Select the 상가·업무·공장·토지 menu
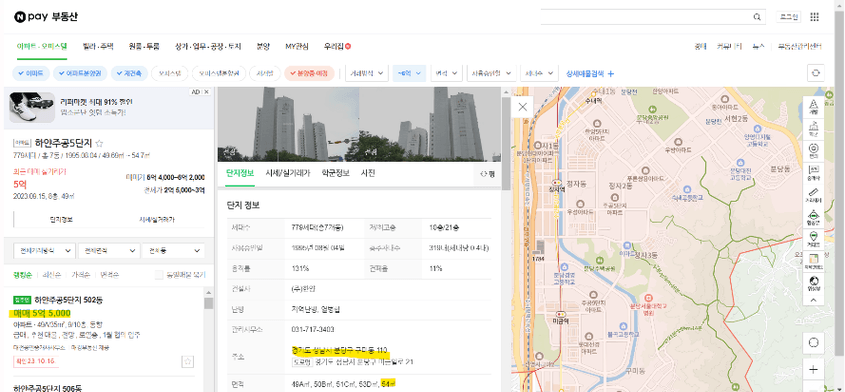 pos(208,47)
